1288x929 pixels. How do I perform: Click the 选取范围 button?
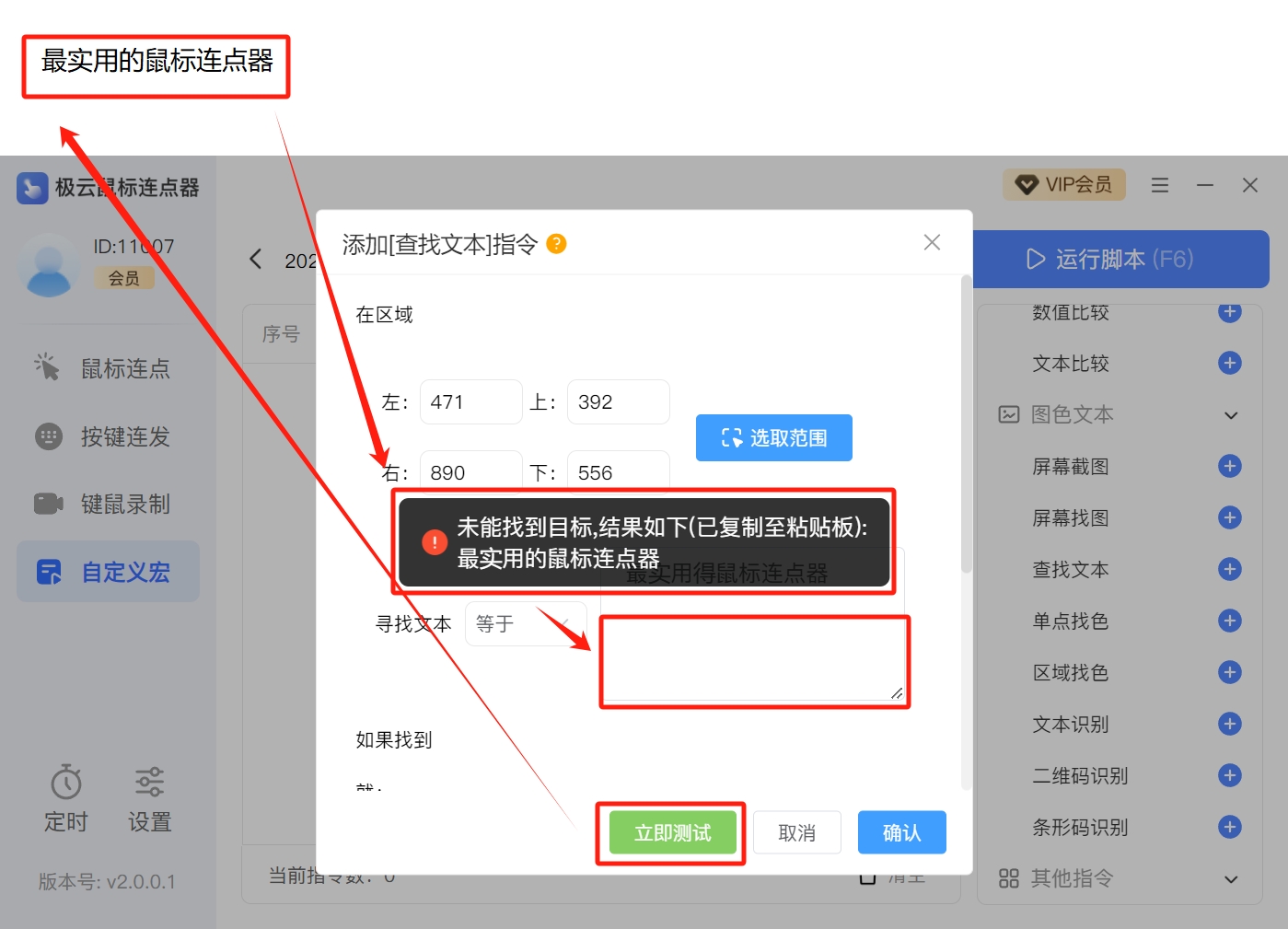773,437
